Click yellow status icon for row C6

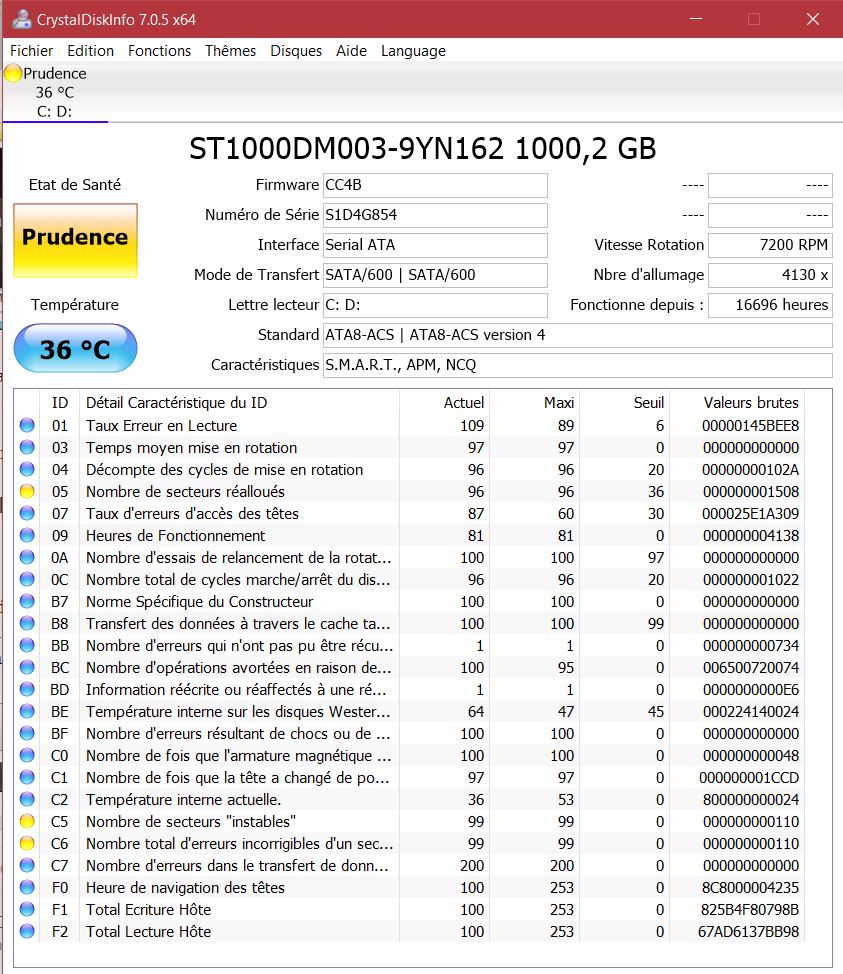(x=27, y=844)
